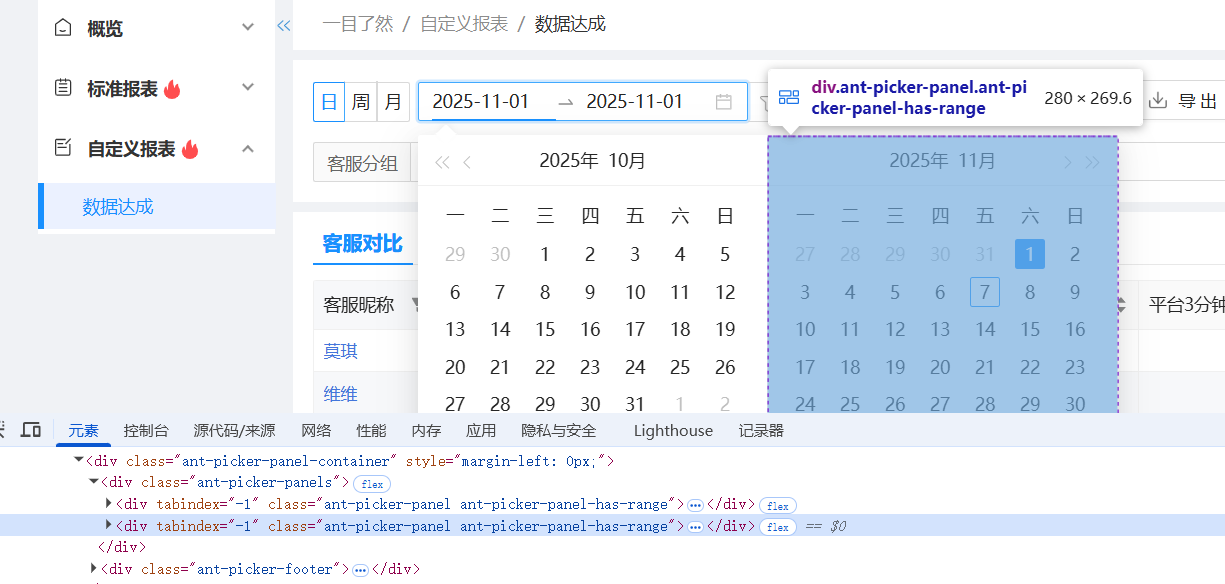Go to next month in November panel
Viewport: 1225px width, 584px height.
click(x=1067, y=162)
